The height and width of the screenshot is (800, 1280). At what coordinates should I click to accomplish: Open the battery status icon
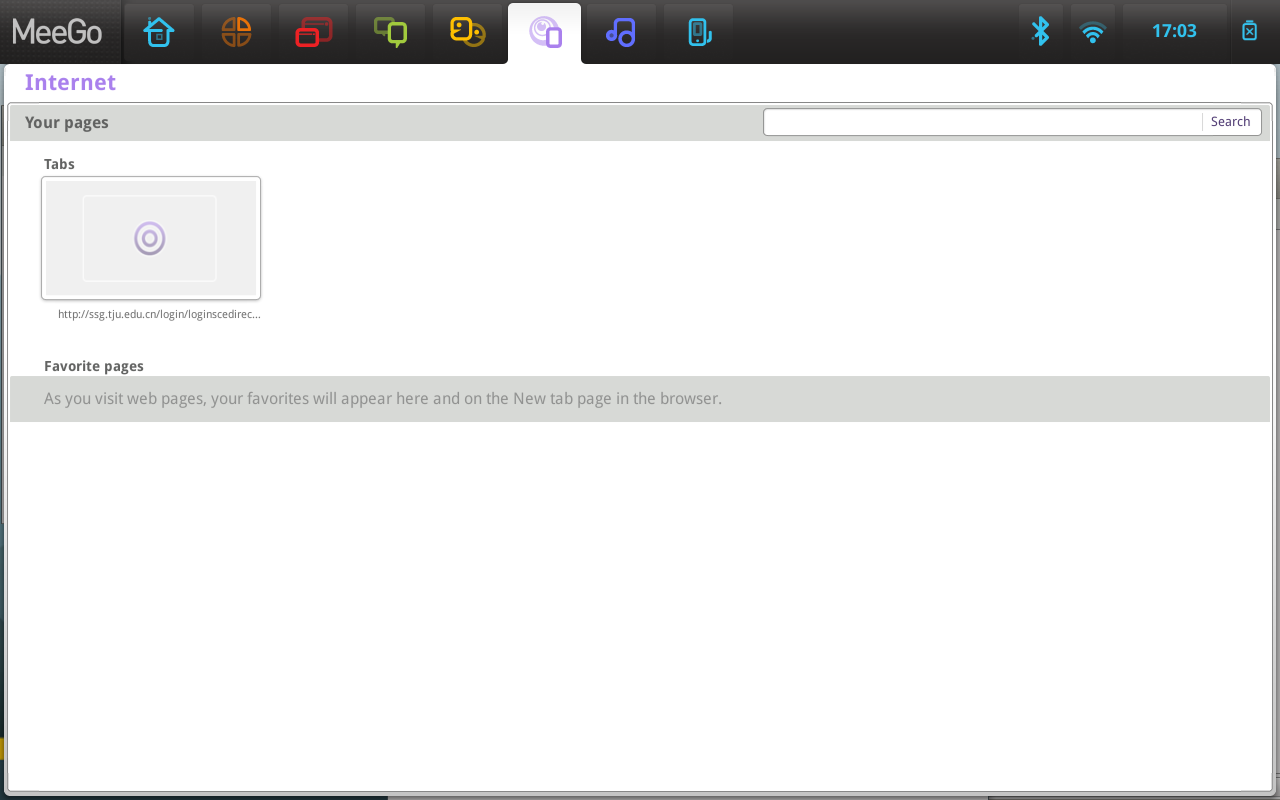(1250, 31)
